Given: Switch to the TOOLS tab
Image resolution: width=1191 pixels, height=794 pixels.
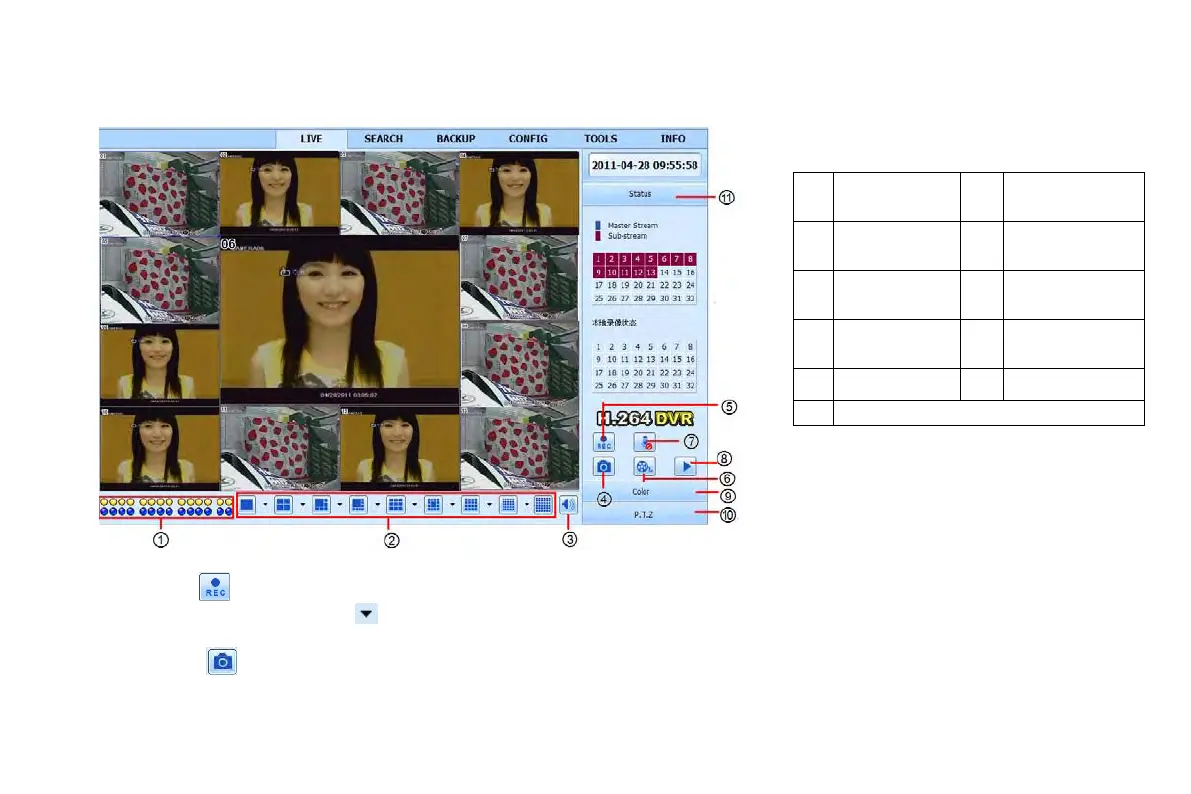Looking at the screenshot, I should click(601, 139).
